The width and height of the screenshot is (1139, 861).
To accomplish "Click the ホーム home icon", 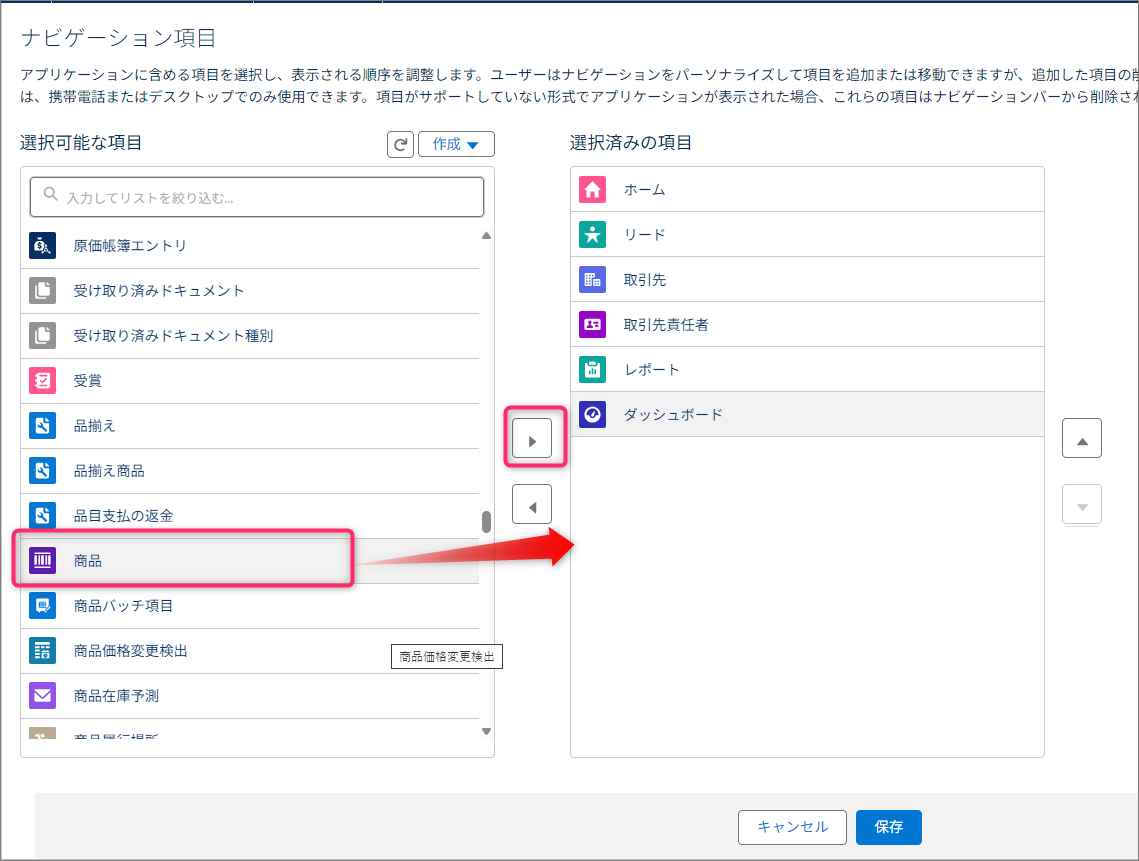I will coord(592,190).
